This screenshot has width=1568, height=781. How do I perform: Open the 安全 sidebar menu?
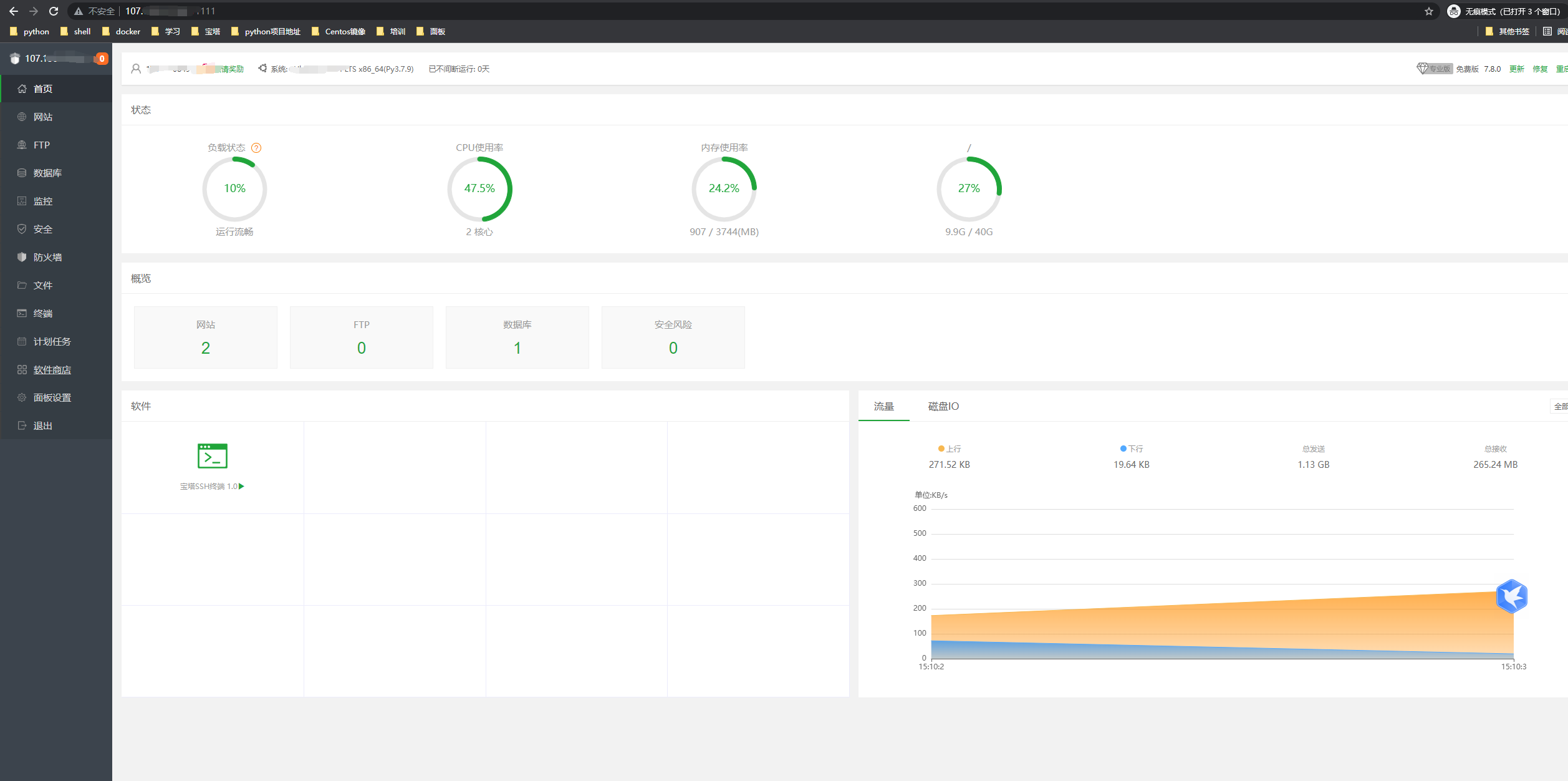pyautogui.click(x=56, y=229)
